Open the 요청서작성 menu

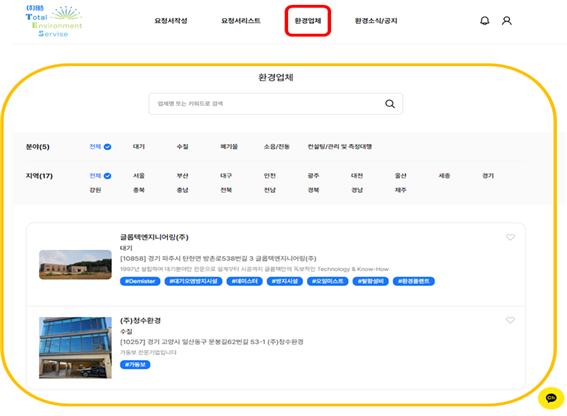click(171, 21)
